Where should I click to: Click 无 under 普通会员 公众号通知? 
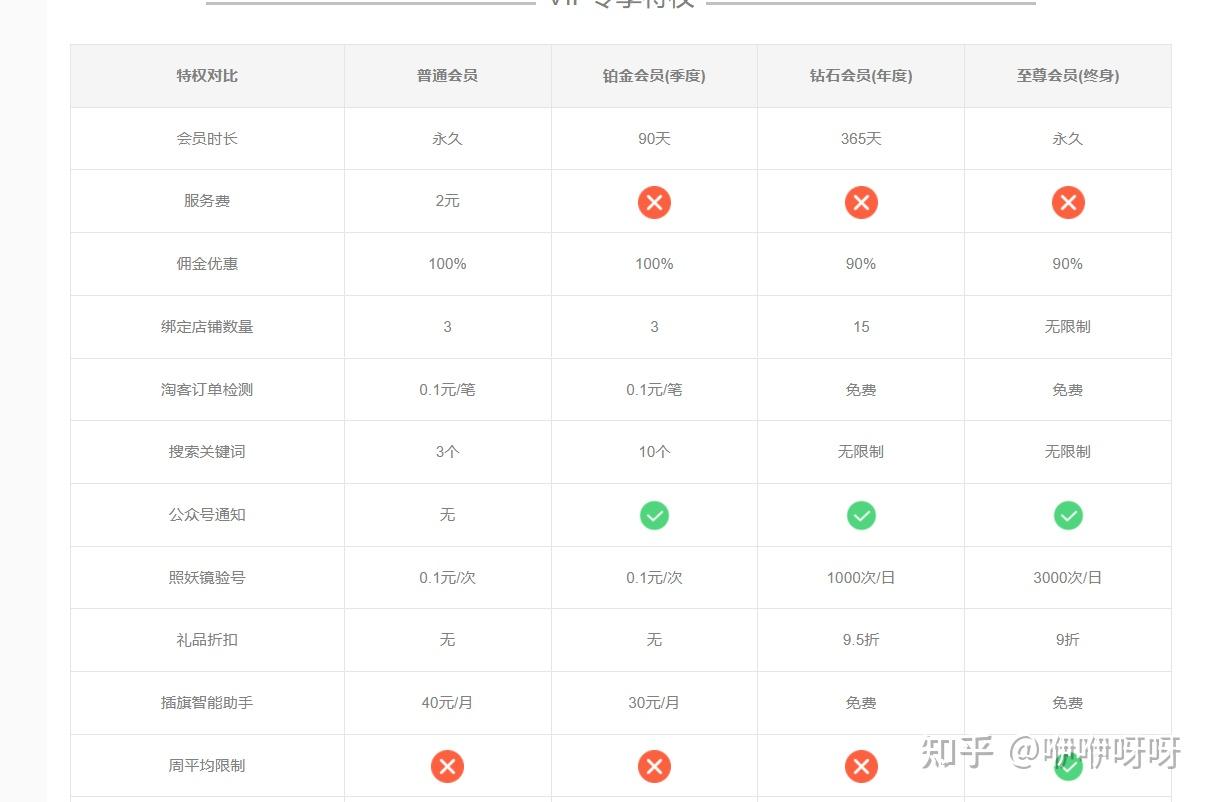[447, 515]
